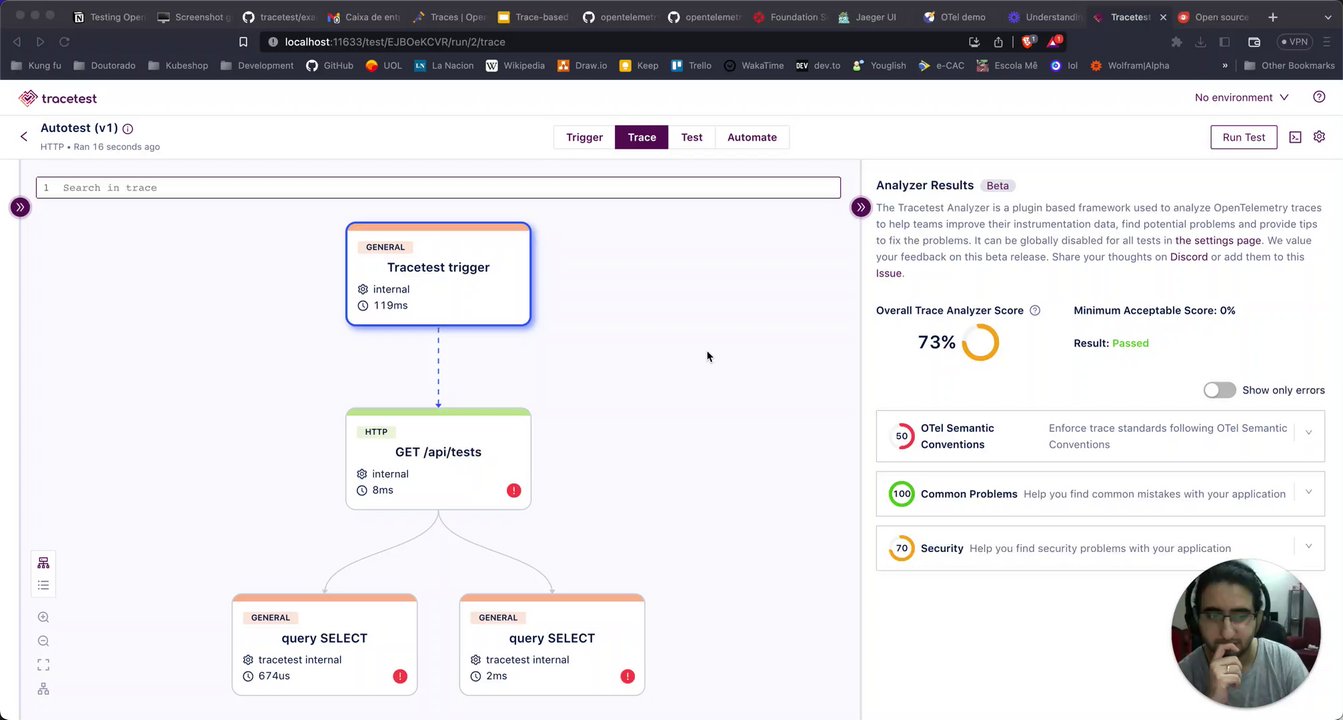
Task: Open the Issue link
Action: [889, 273]
